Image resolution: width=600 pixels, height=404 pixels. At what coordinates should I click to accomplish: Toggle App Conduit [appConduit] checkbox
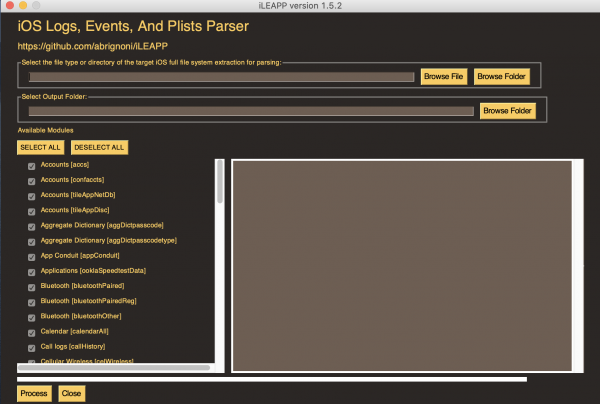[31, 257]
